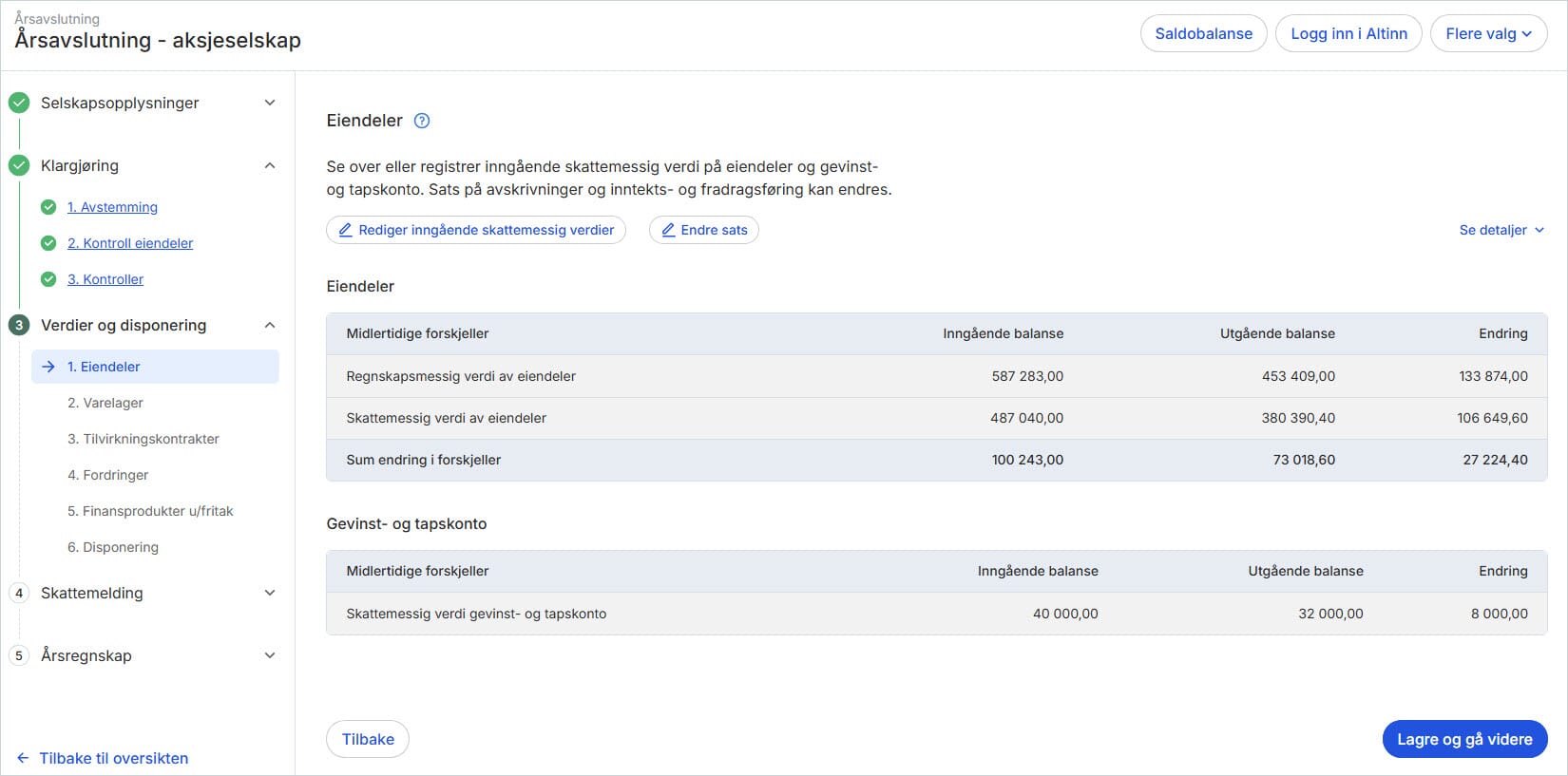This screenshot has width=1568, height=776.
Task: Click the pencil icon in Endre sats
Action: pos(668,230)
